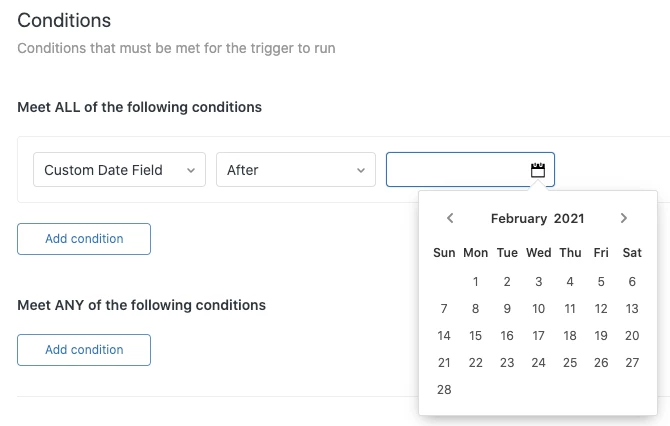Select February 6 in the calendar
This screenshot has width=670, height=426.
pyautogui.click(x=632, y=282)
